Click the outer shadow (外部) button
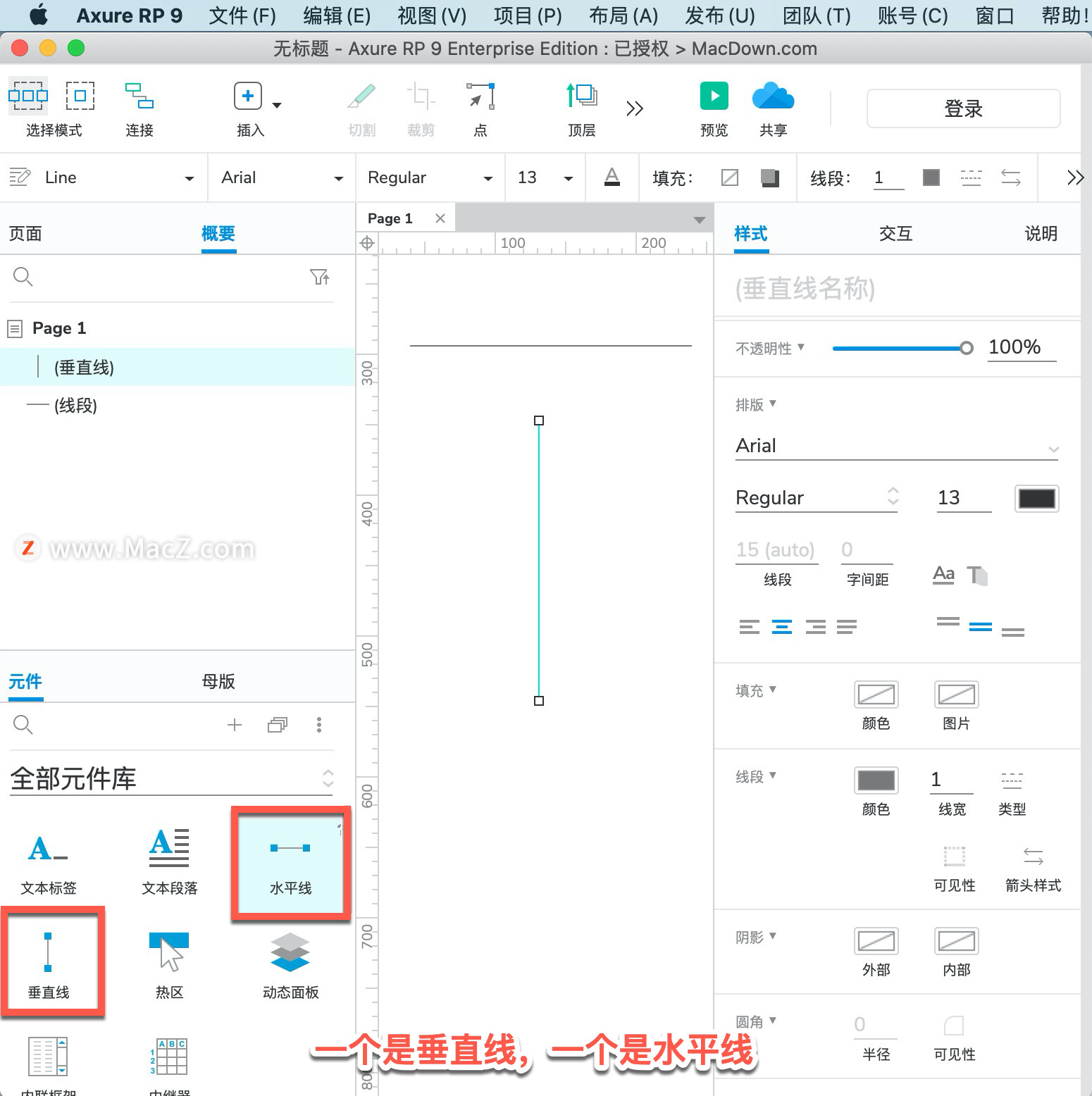The image size is (1092, 1096). click(x=876, y=941)
